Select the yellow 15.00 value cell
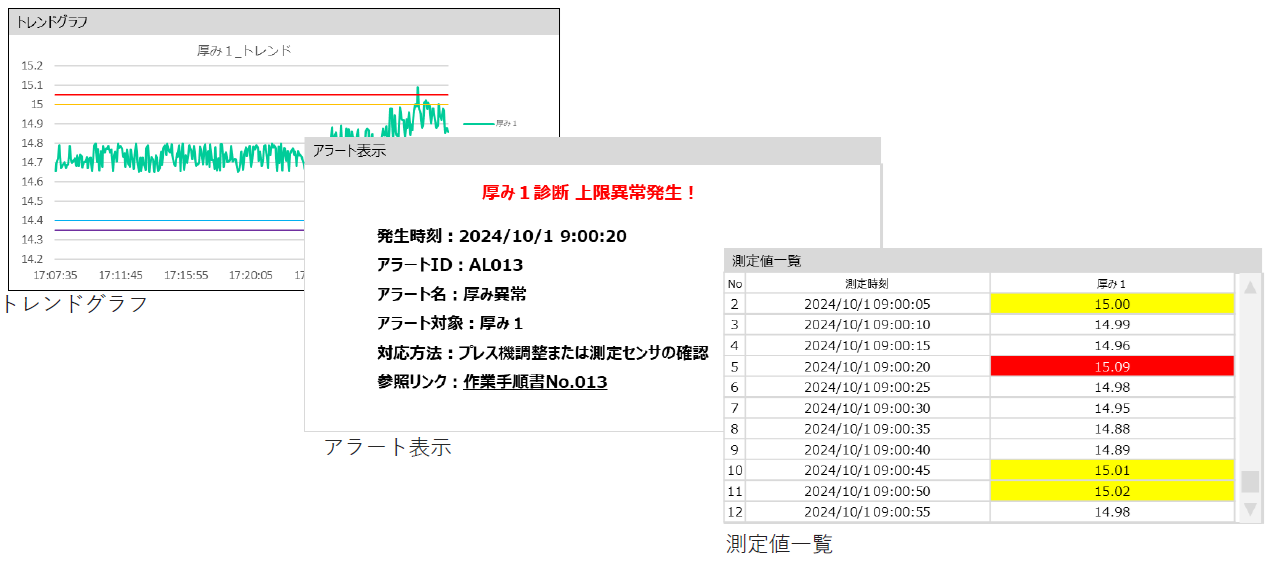The height and width of the screenshot is (561, 1270). click(1112, 304)
